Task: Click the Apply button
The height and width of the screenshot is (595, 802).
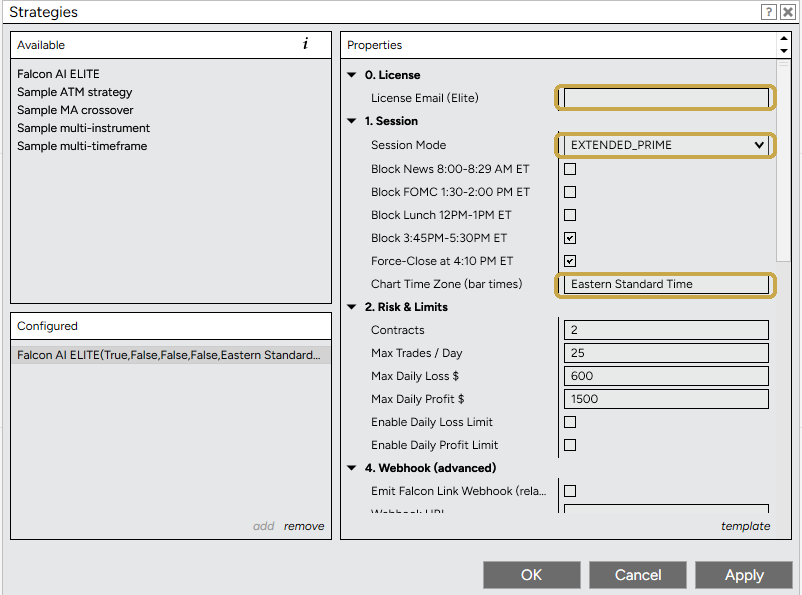Action: (x=744, y=575)
